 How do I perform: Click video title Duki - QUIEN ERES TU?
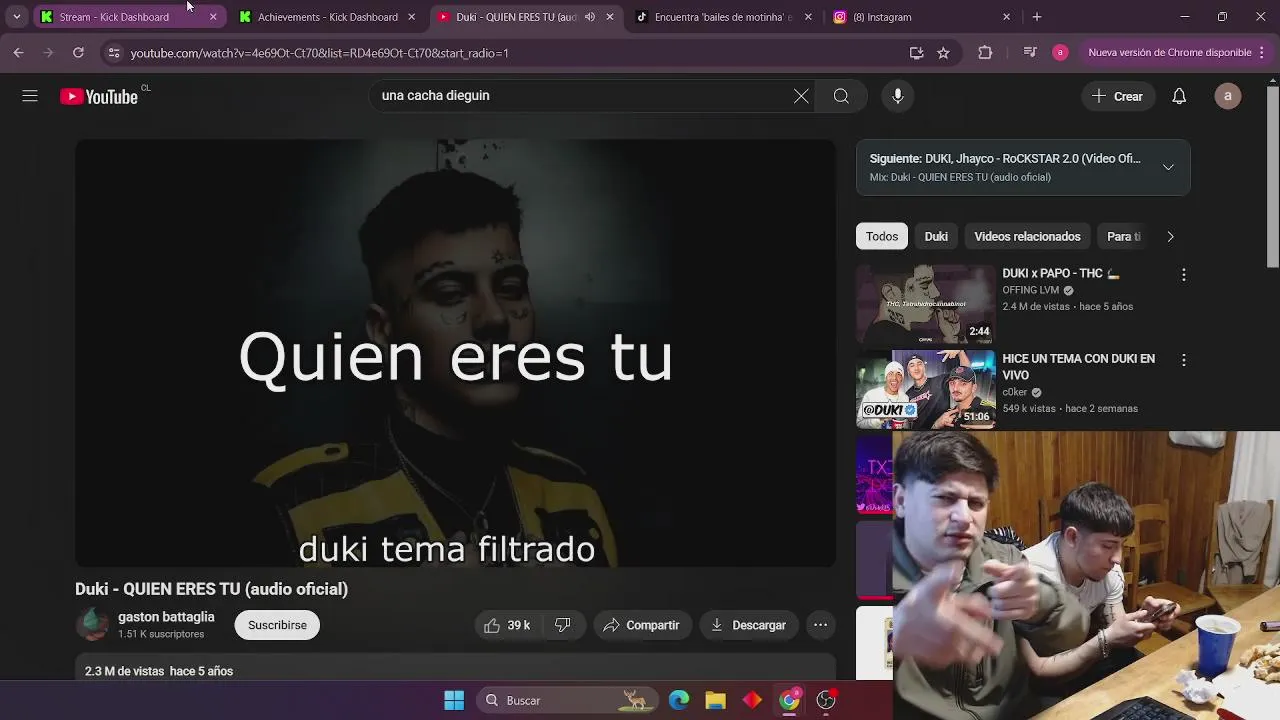(211, 589)
